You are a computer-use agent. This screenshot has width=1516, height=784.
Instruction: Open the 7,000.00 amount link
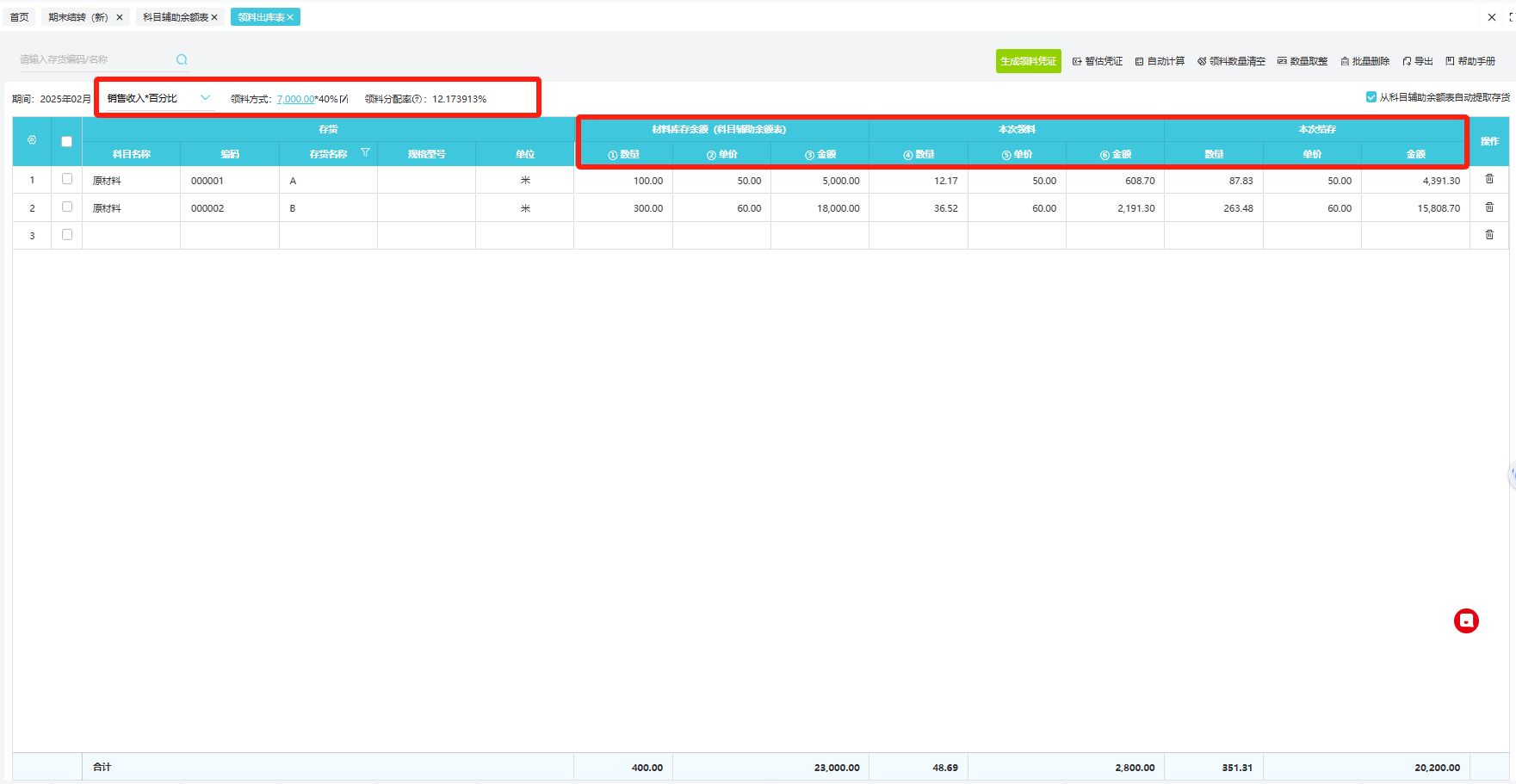295,99
